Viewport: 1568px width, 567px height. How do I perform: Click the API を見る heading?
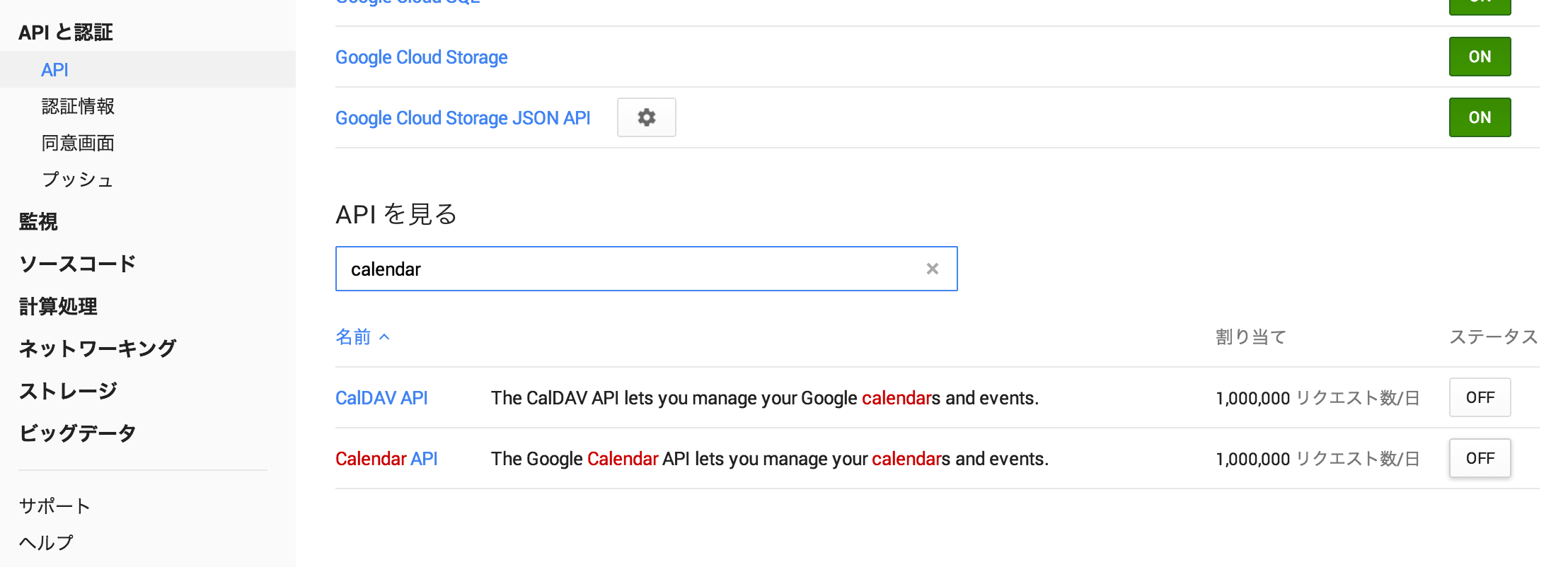coord(396,214)
